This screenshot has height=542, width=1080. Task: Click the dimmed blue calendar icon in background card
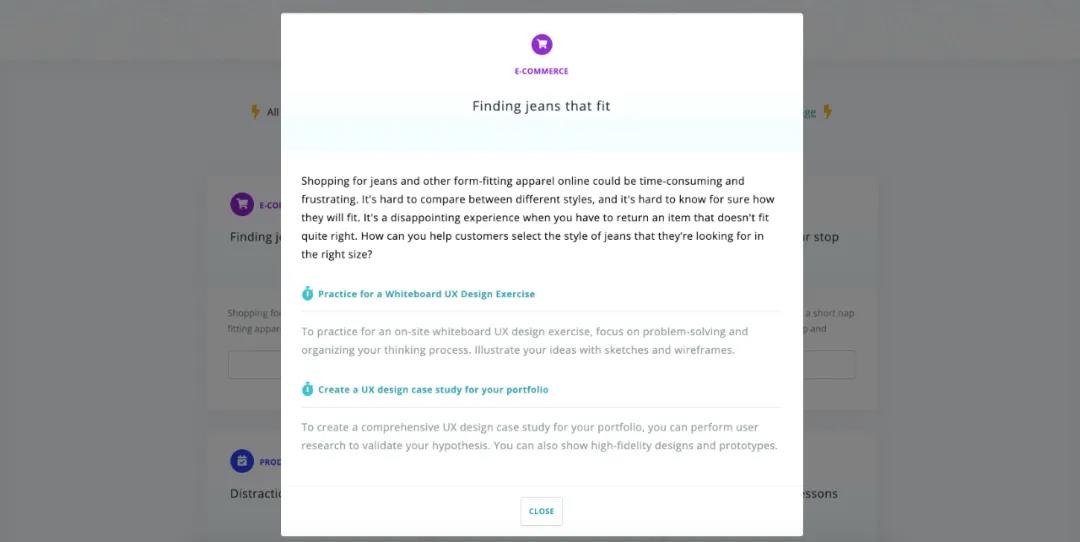point(242,461)
